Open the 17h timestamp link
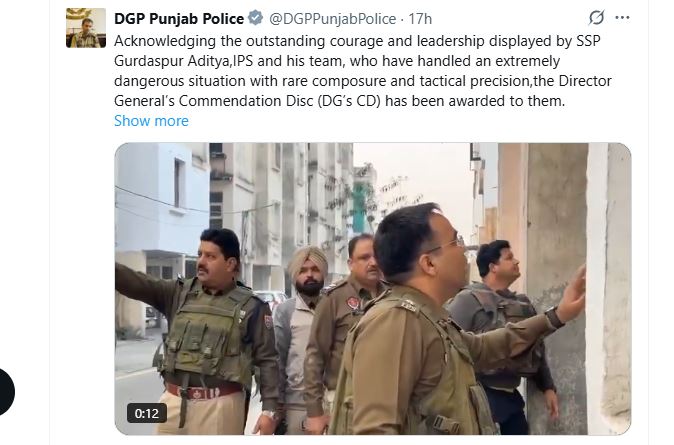The image size is (674, 445). pyautogui.click(x=420, y=18)
